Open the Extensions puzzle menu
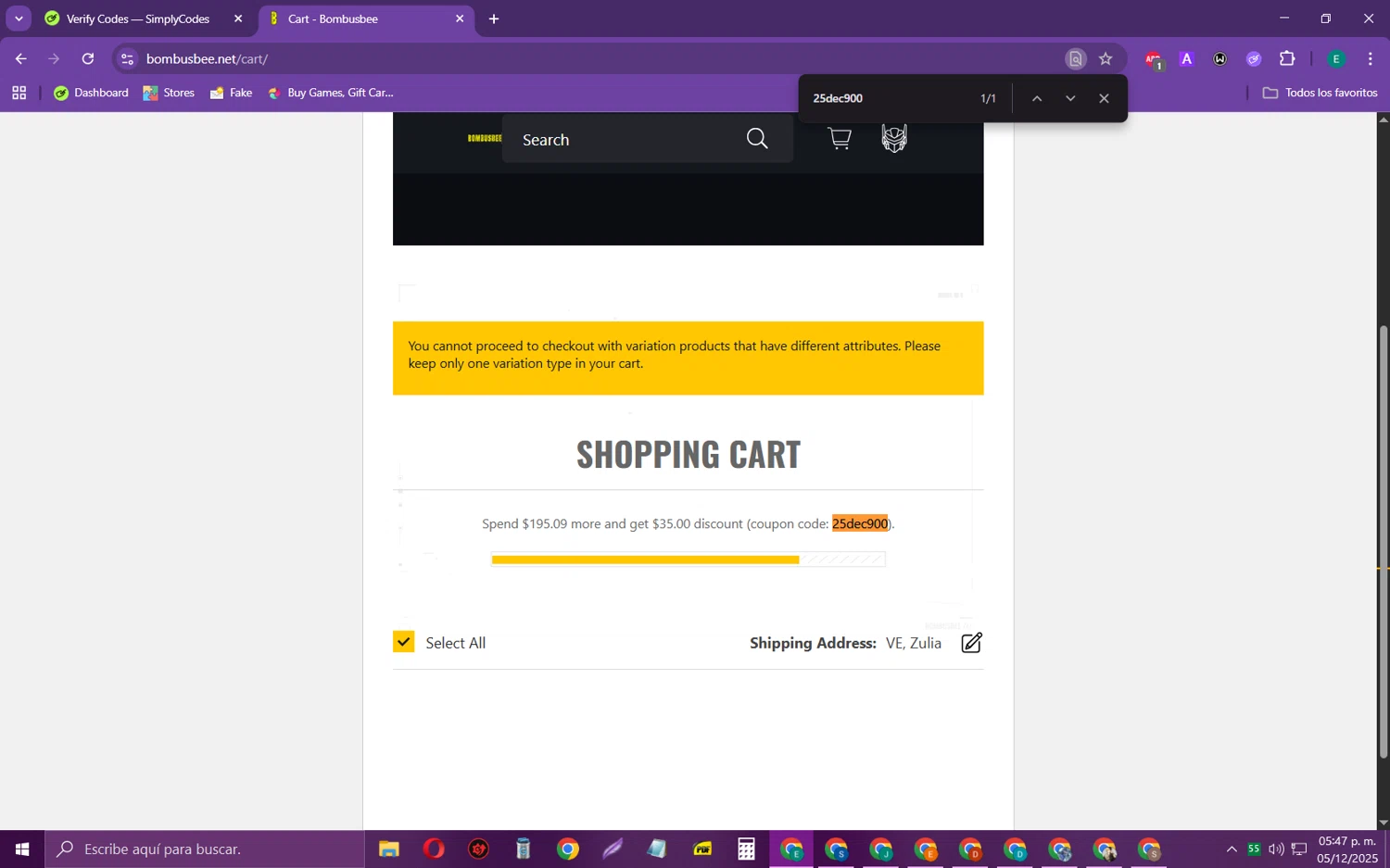The height and width of the screenshot is (868, 1390). tap(1286, 58)
